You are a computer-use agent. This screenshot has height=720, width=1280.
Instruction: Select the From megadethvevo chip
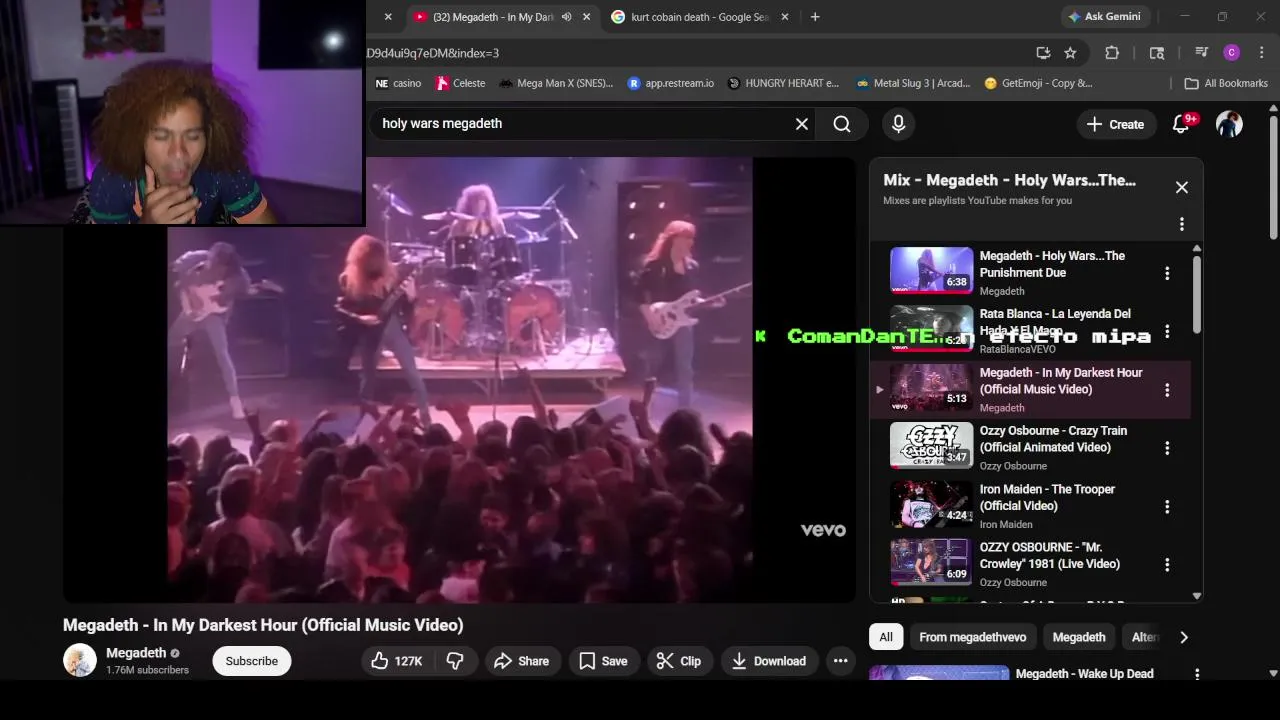pyautogui.click(x=972, y=637)
